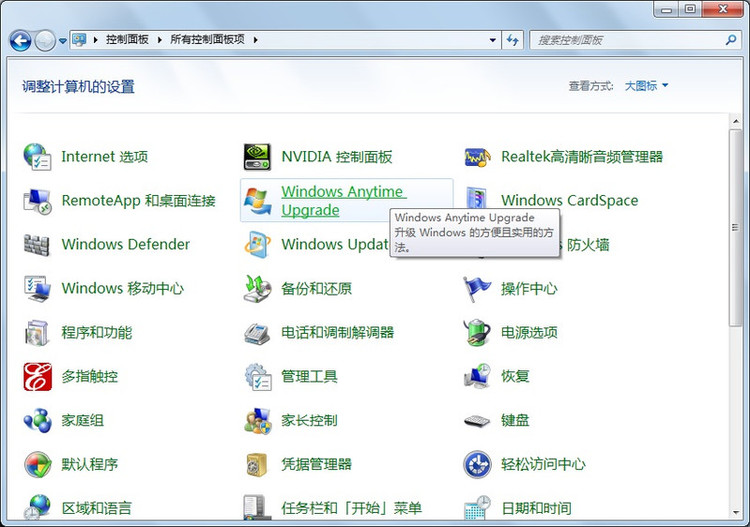Image resolution: width=750 pixels, height=527 pixels.
Task: Open the 大图标 view mode dropdown
Action: [646, 86]
